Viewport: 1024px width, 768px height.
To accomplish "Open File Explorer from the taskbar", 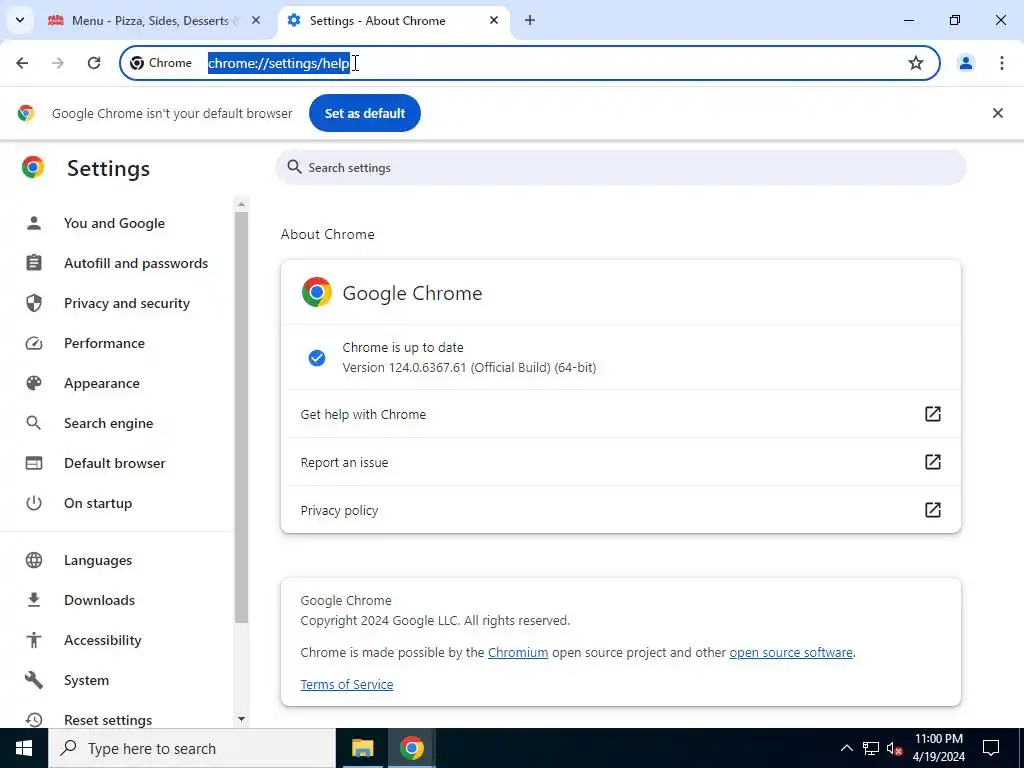I will click(x=362, y=748).
